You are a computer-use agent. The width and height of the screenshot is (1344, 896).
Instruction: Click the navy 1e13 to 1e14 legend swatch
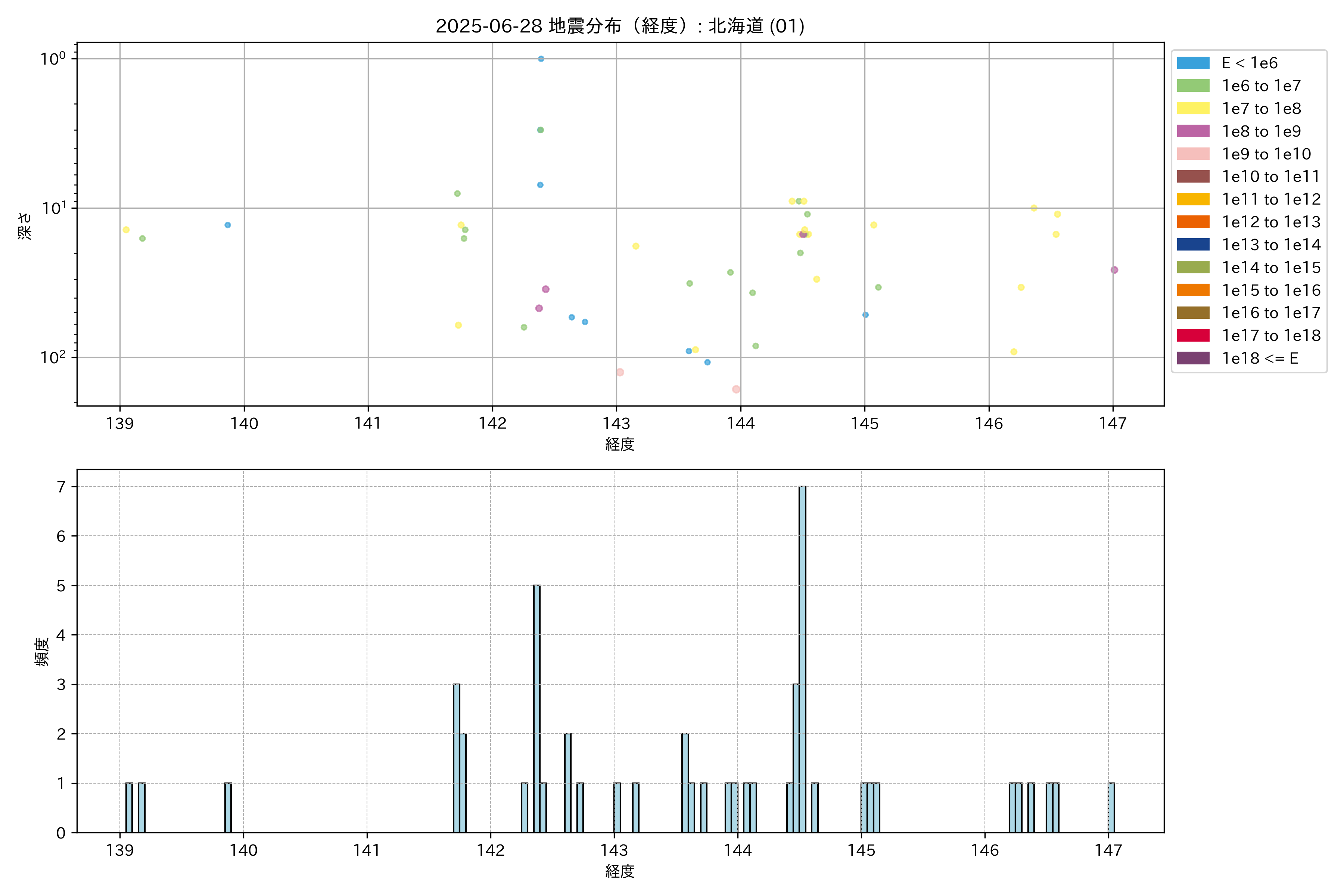(1192, 245)
